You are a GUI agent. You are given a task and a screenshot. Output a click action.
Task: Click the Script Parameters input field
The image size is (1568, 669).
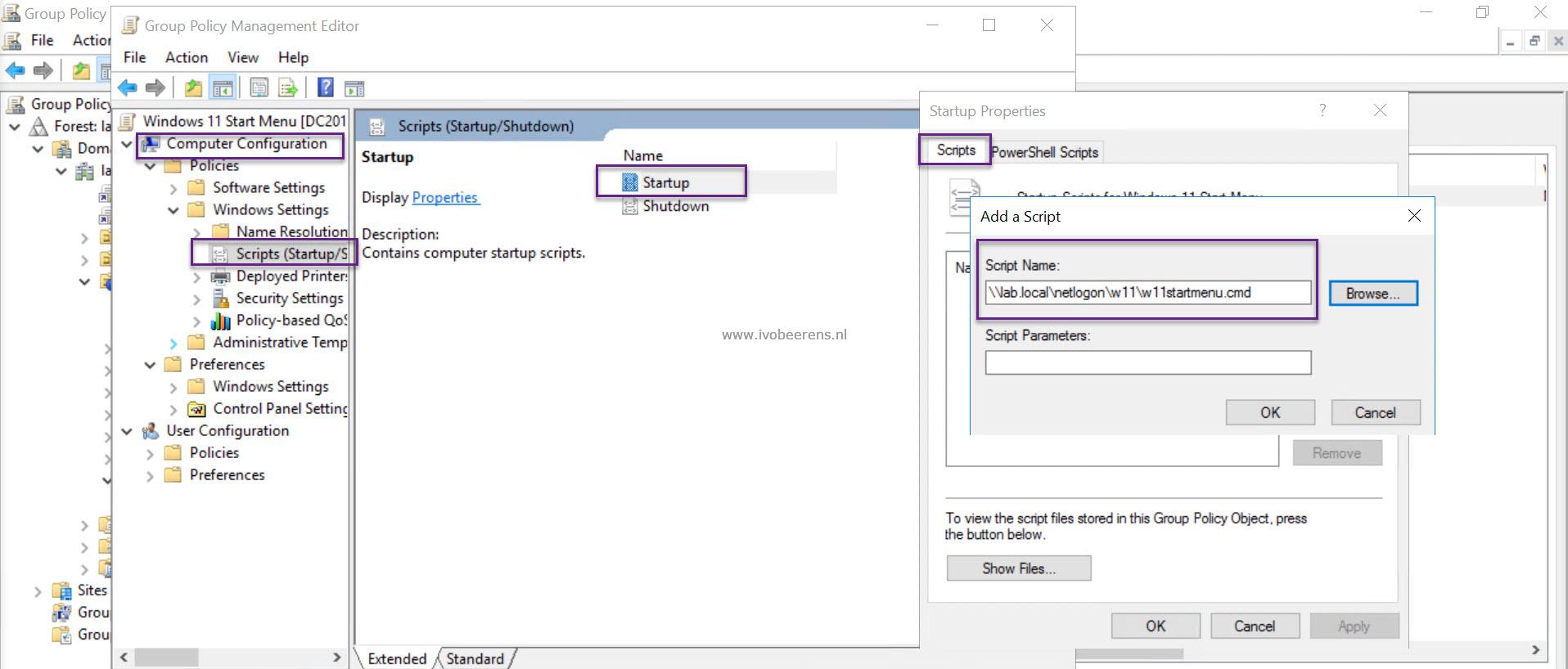[x=1148, y=363]
